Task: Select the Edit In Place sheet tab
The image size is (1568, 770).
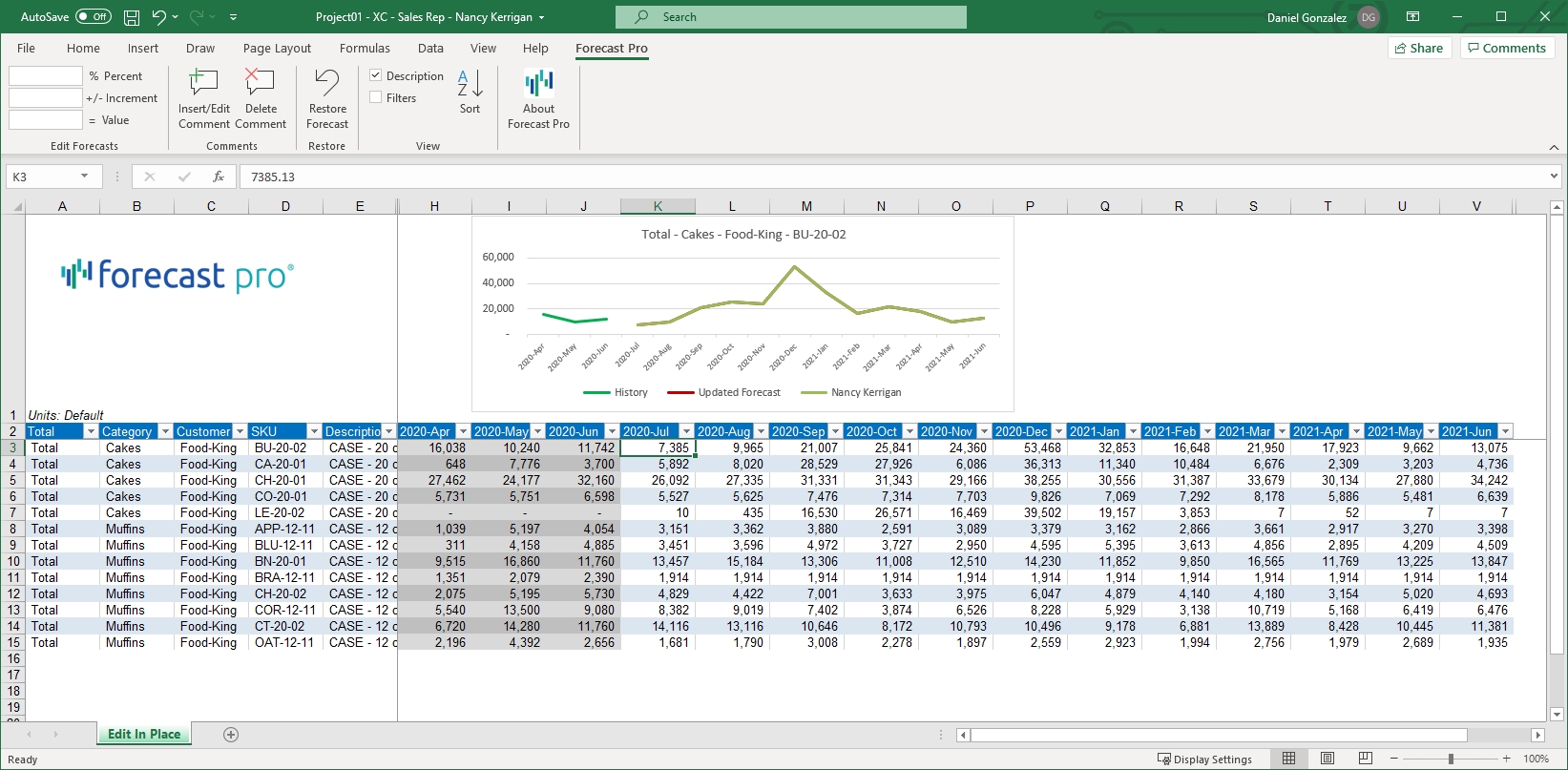Action: tap(144, 734)
